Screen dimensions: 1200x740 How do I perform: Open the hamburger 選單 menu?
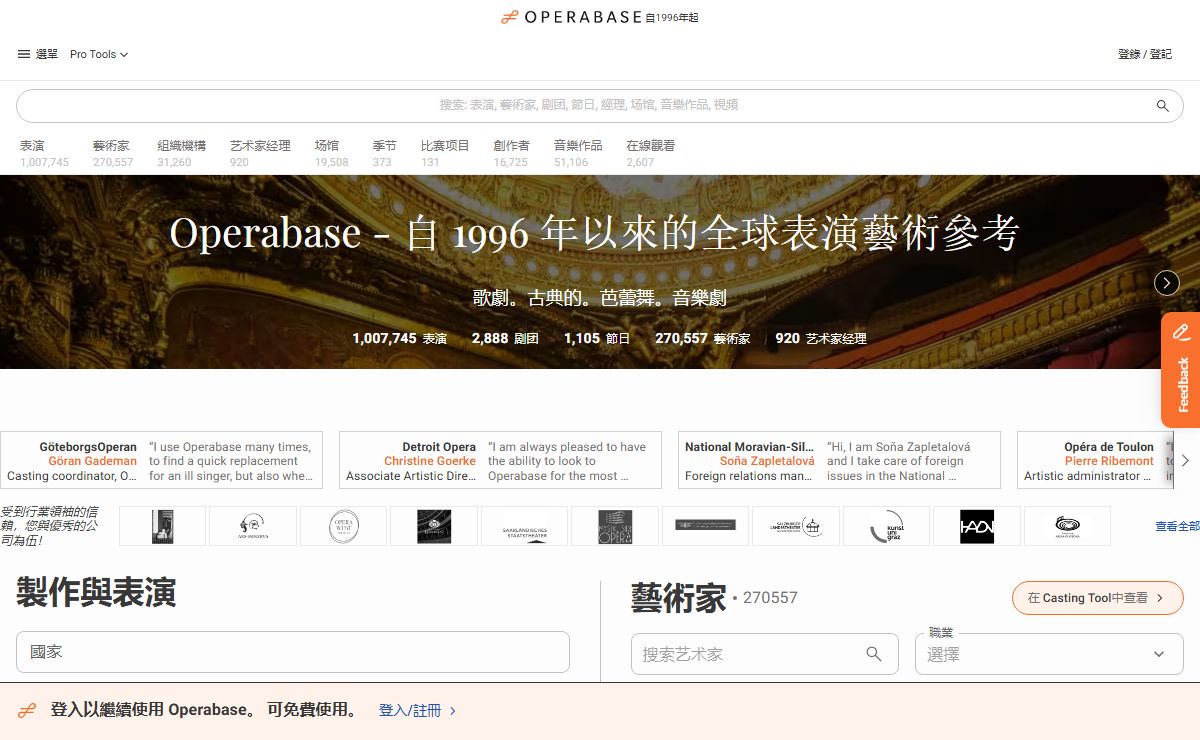point(38,54)
